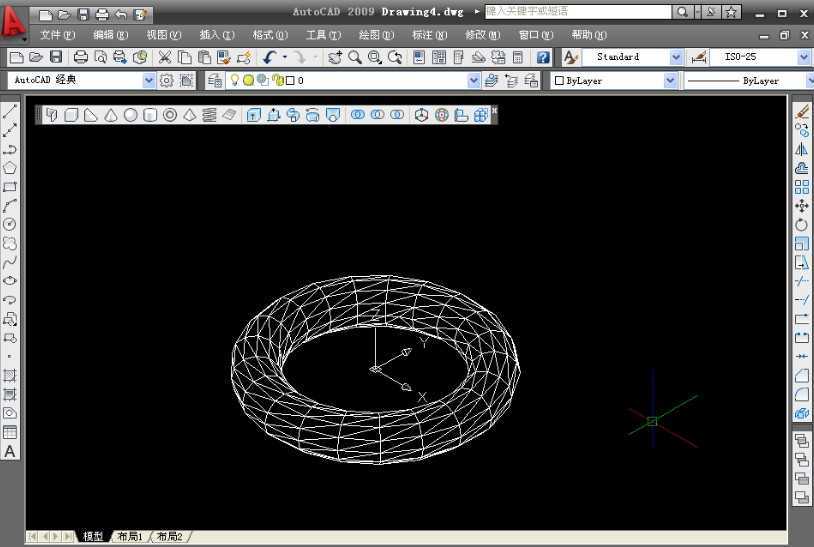Open the 绘图(D) menu
Viewport: 814px width, 547px height.
click(376, 35)
